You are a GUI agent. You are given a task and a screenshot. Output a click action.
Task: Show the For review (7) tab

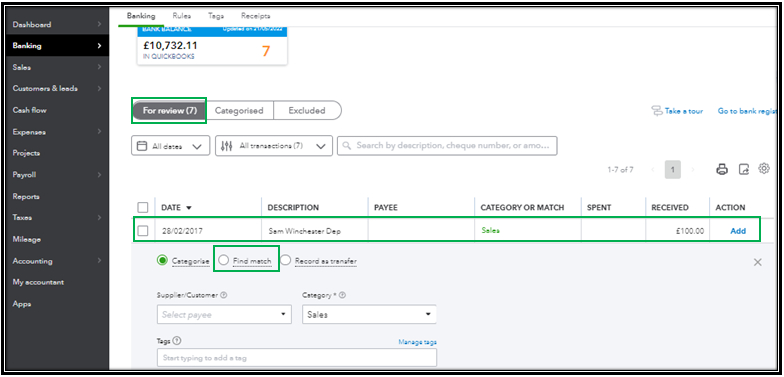click(x=170, y=110)
